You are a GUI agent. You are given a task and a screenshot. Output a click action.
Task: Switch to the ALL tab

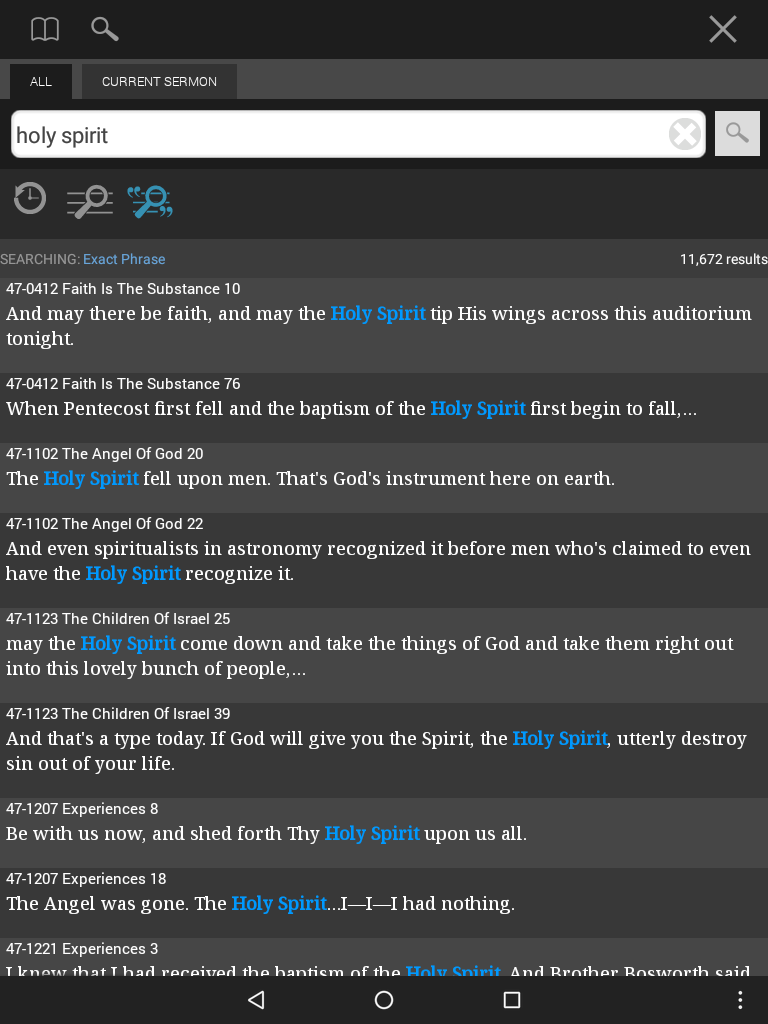click(40, 82)
